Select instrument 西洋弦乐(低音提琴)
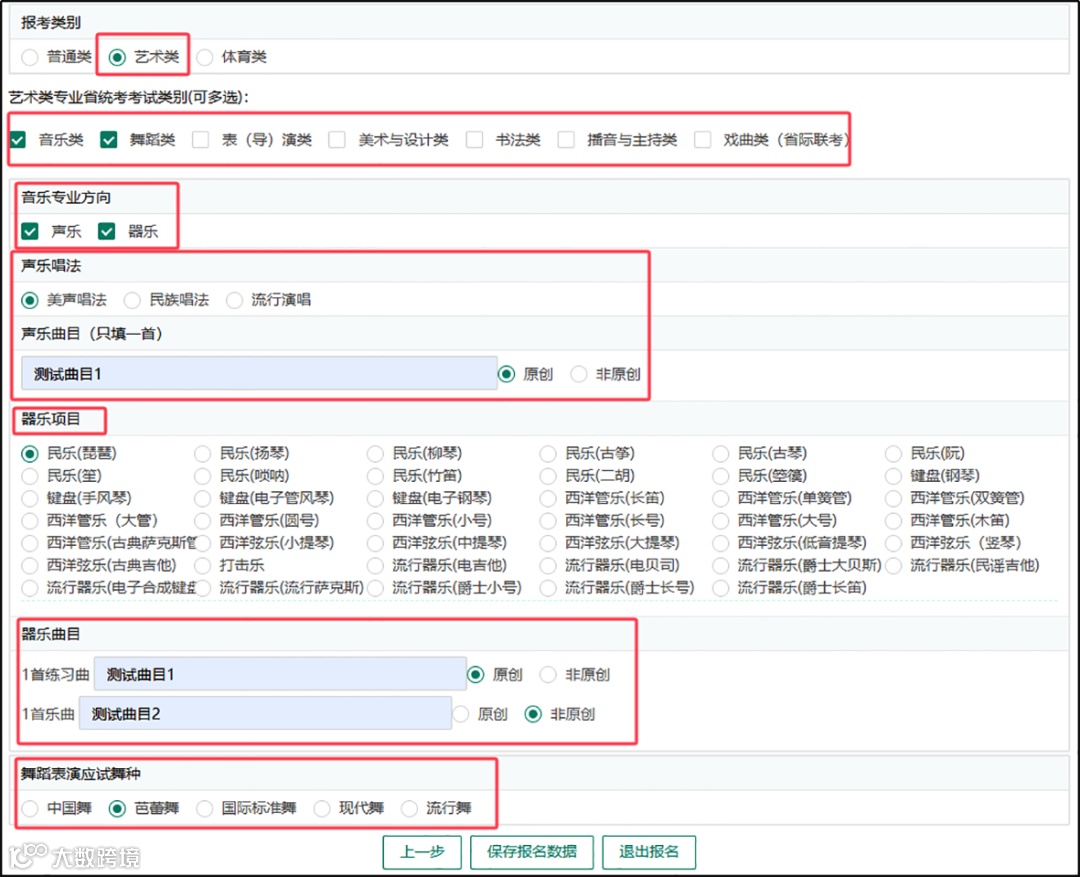 (x=720, y=544)
